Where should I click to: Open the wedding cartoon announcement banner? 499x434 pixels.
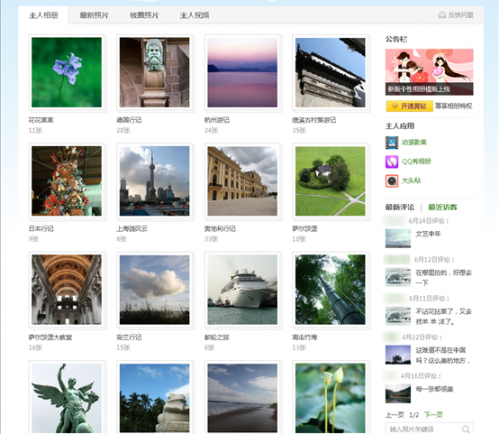[429, 72]
